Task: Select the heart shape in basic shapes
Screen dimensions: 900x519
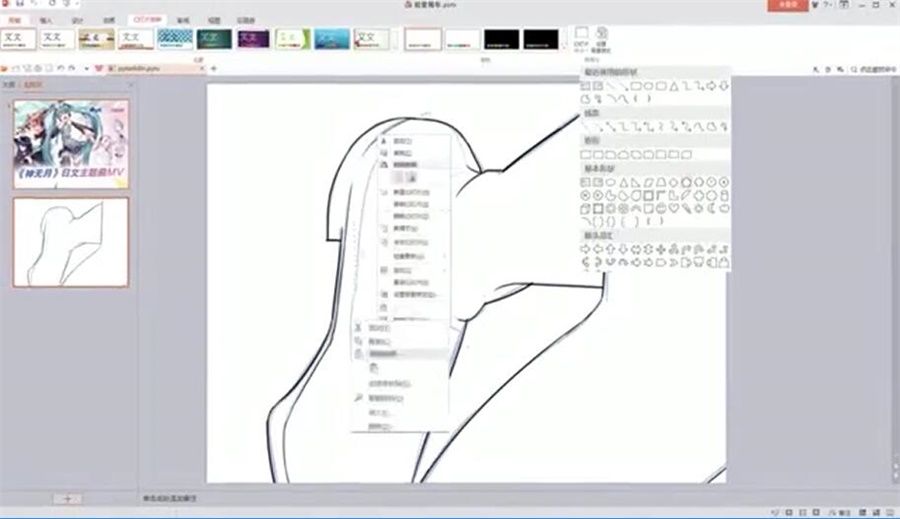Action: tap(673, 208)
